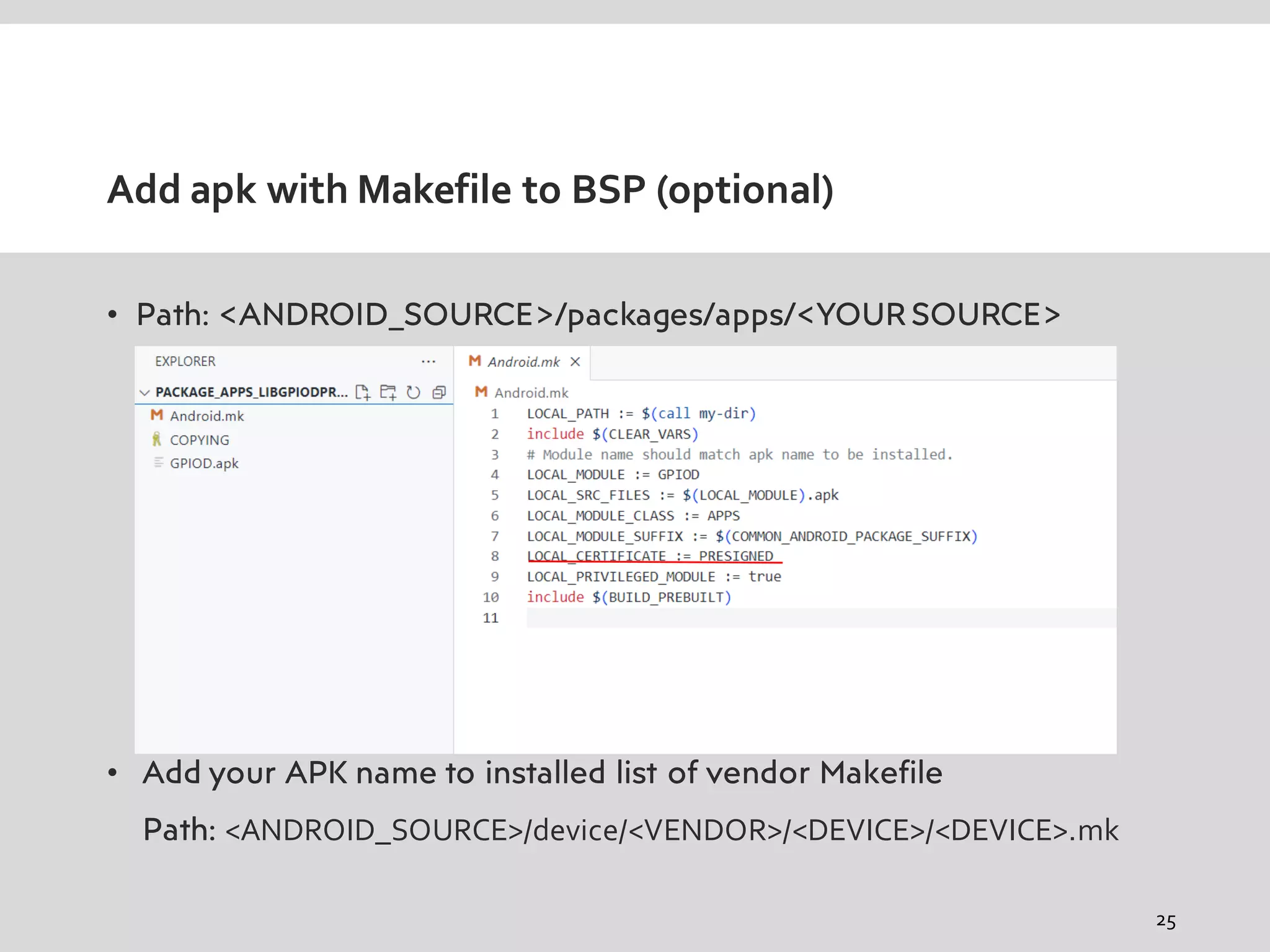The image size is (1270, 952).
Task: Click the PACKAGE_APPS_LIBGPIODPR folder name
Action: [x=251, y=392]
